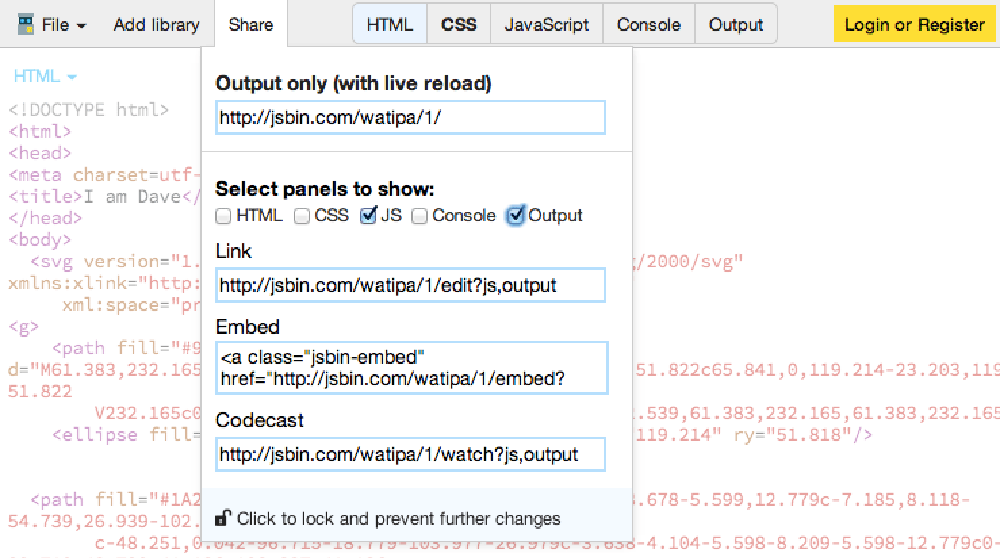Screen dimensions: 1000x558
Task: Toggle the HTML panel button
Action: point(390,24)
